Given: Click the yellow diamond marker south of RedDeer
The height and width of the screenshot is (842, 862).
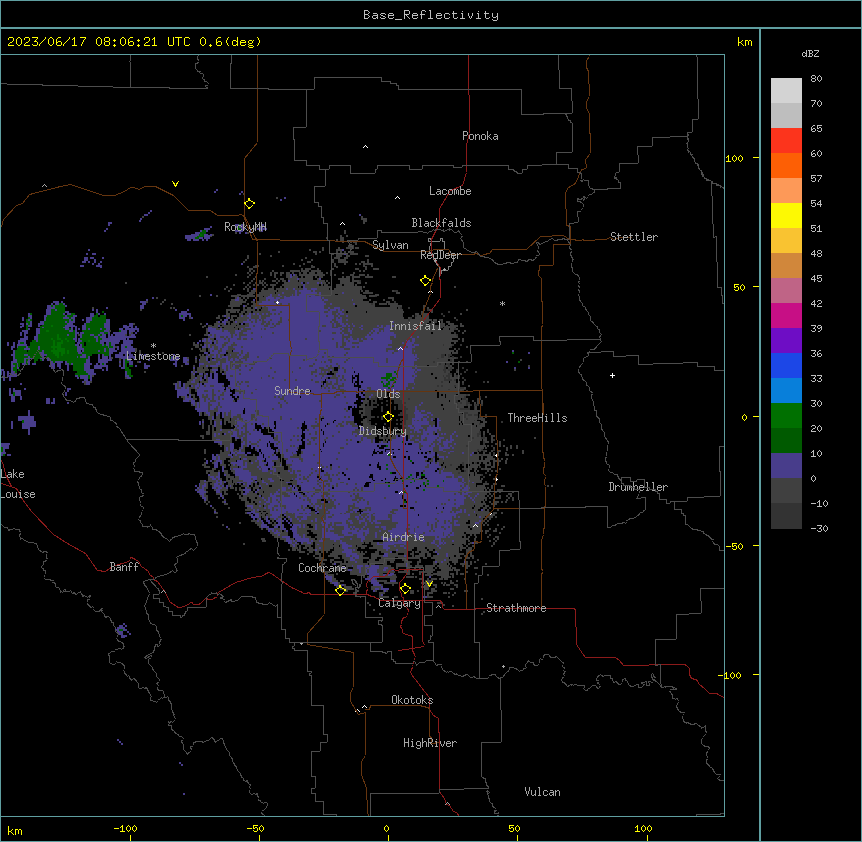Looking at the screenshot, I should [425, 281].
